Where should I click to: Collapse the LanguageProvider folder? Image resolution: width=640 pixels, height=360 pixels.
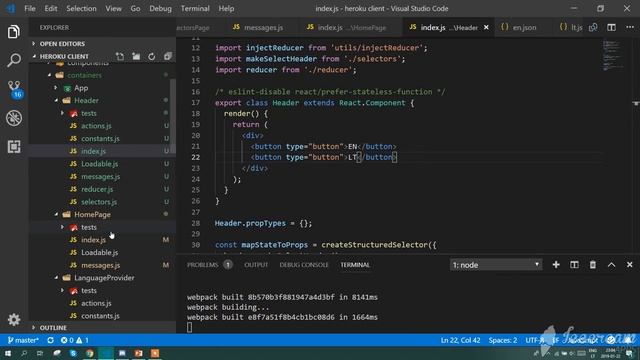click(x=104, y=278)
